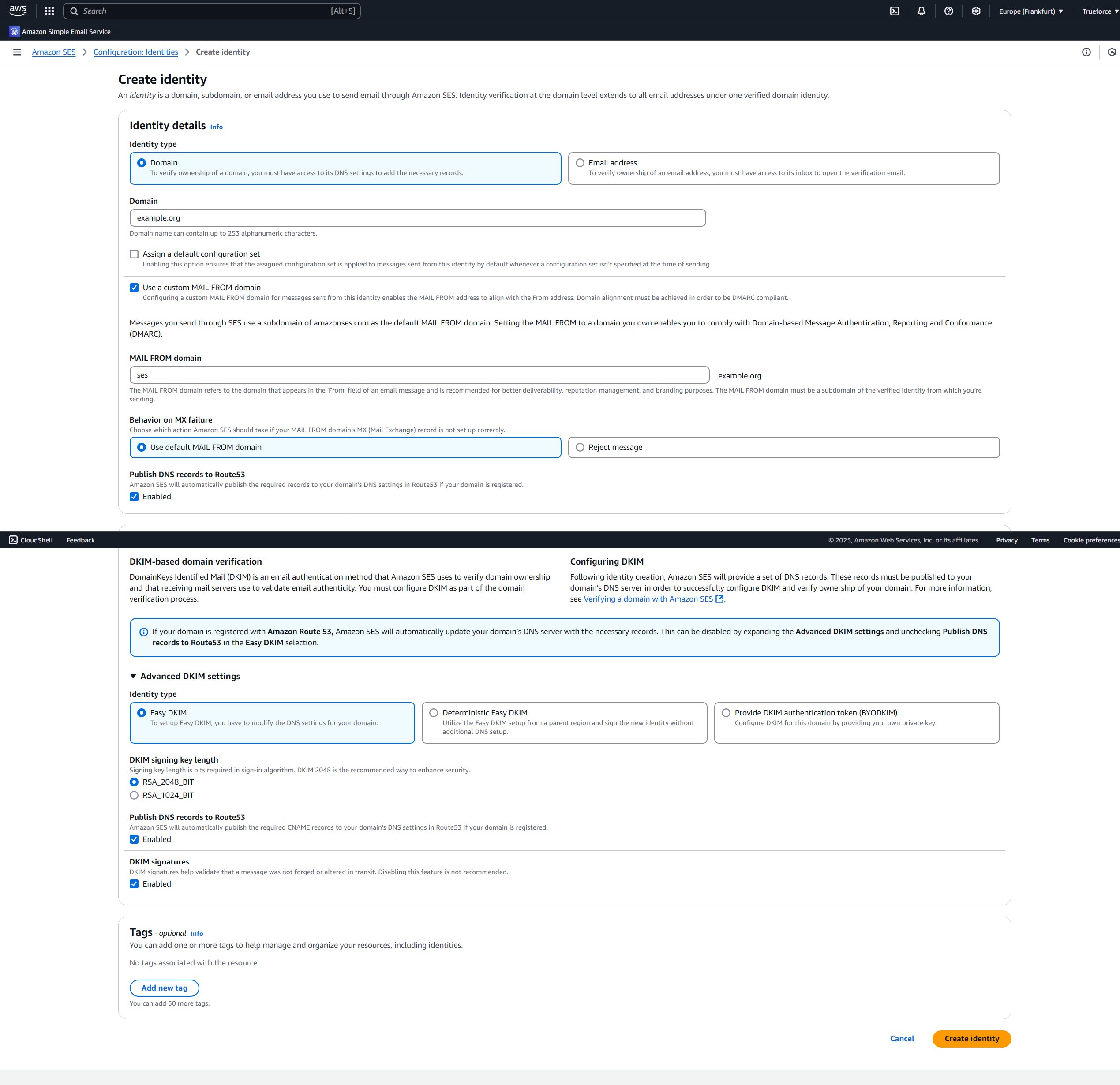Image resolution: width=1120 pixels, height=1085 pixels.
Task: Launch CloudShell from the top bar icon
Action: [894, 11]
